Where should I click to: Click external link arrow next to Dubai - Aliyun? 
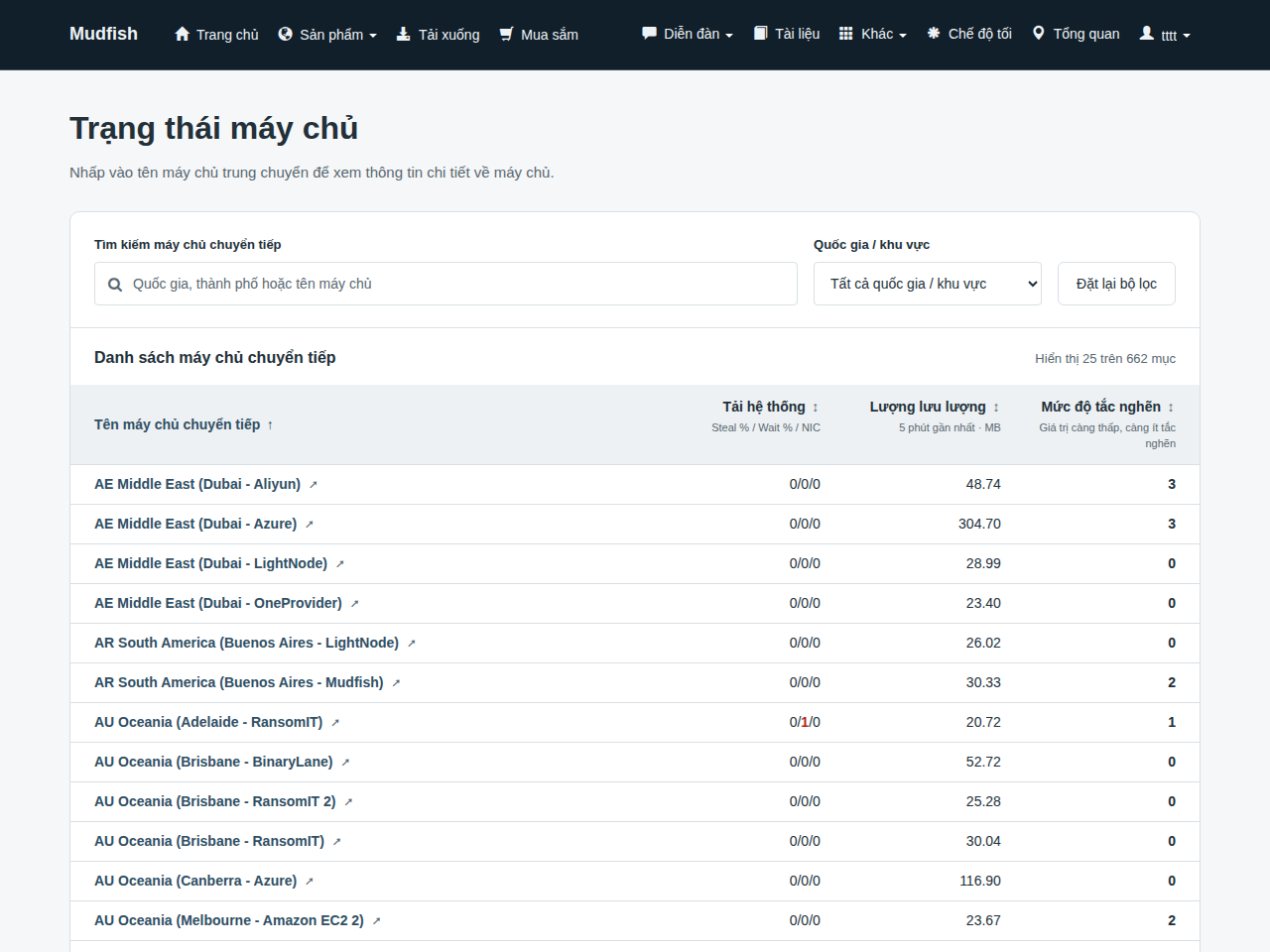(x=313, y=485)
